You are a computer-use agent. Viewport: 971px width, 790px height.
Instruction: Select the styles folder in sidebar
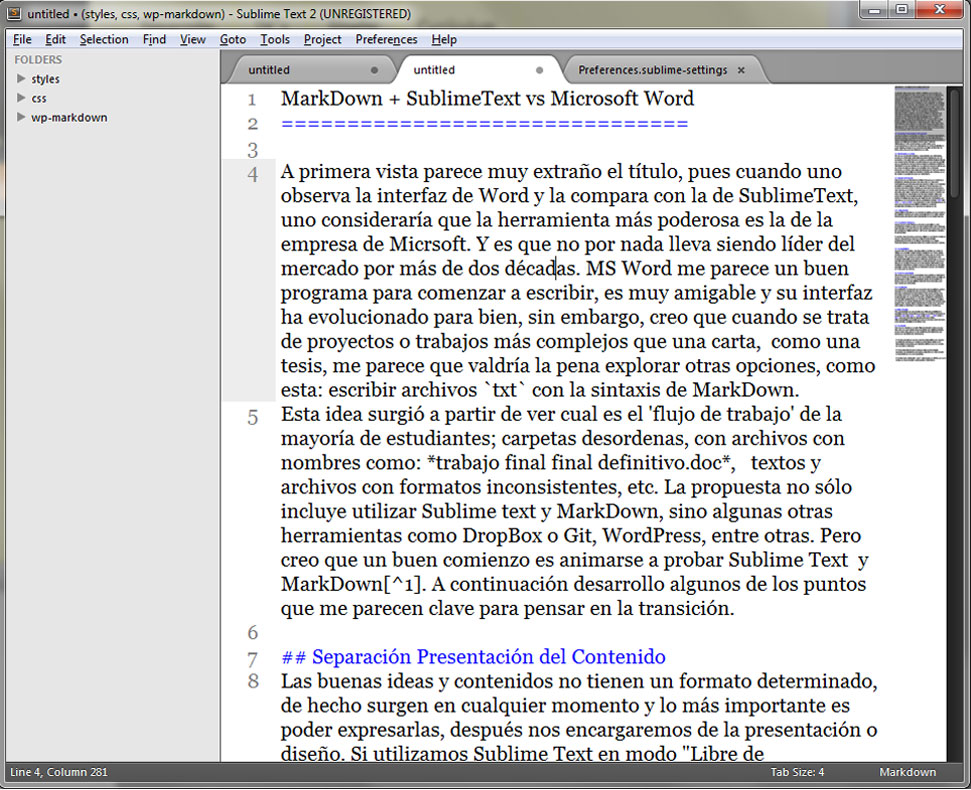point(45,79)
